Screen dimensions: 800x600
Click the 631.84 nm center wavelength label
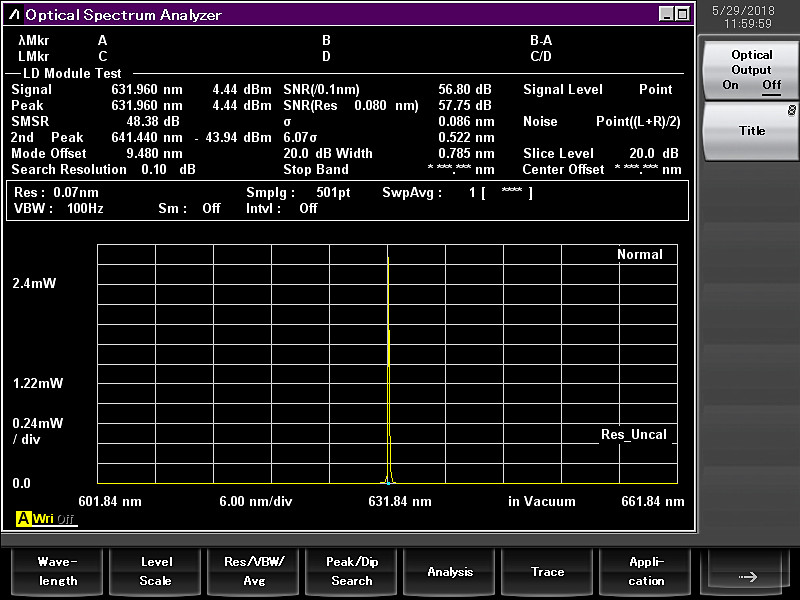[x=400, y=501]
